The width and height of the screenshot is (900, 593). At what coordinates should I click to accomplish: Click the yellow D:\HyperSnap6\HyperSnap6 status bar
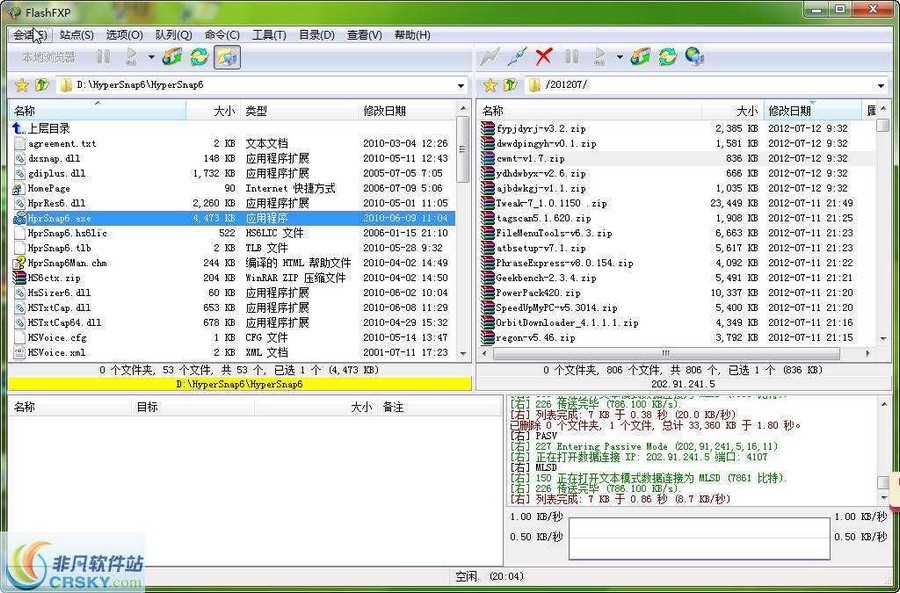pyautogui.click(x=240, y=384)
